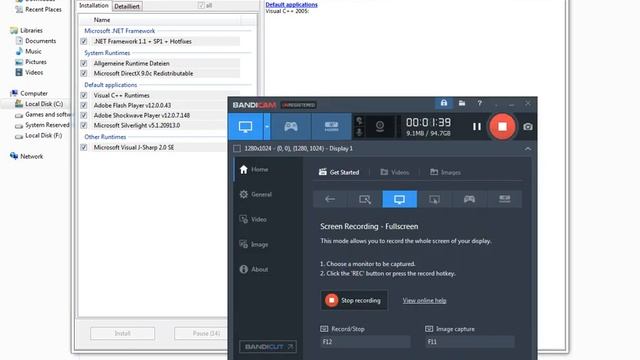Click the webcam overlay icon in Bandicam
640x360 pixels.
[380, 127]
